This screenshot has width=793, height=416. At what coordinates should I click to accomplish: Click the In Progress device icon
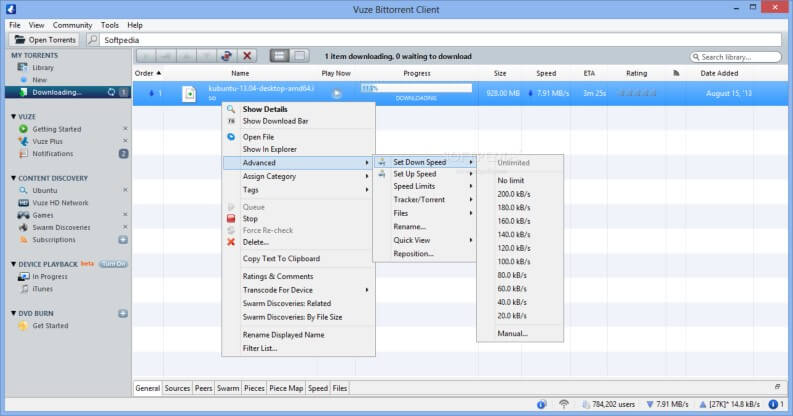[x=23, y=276]
